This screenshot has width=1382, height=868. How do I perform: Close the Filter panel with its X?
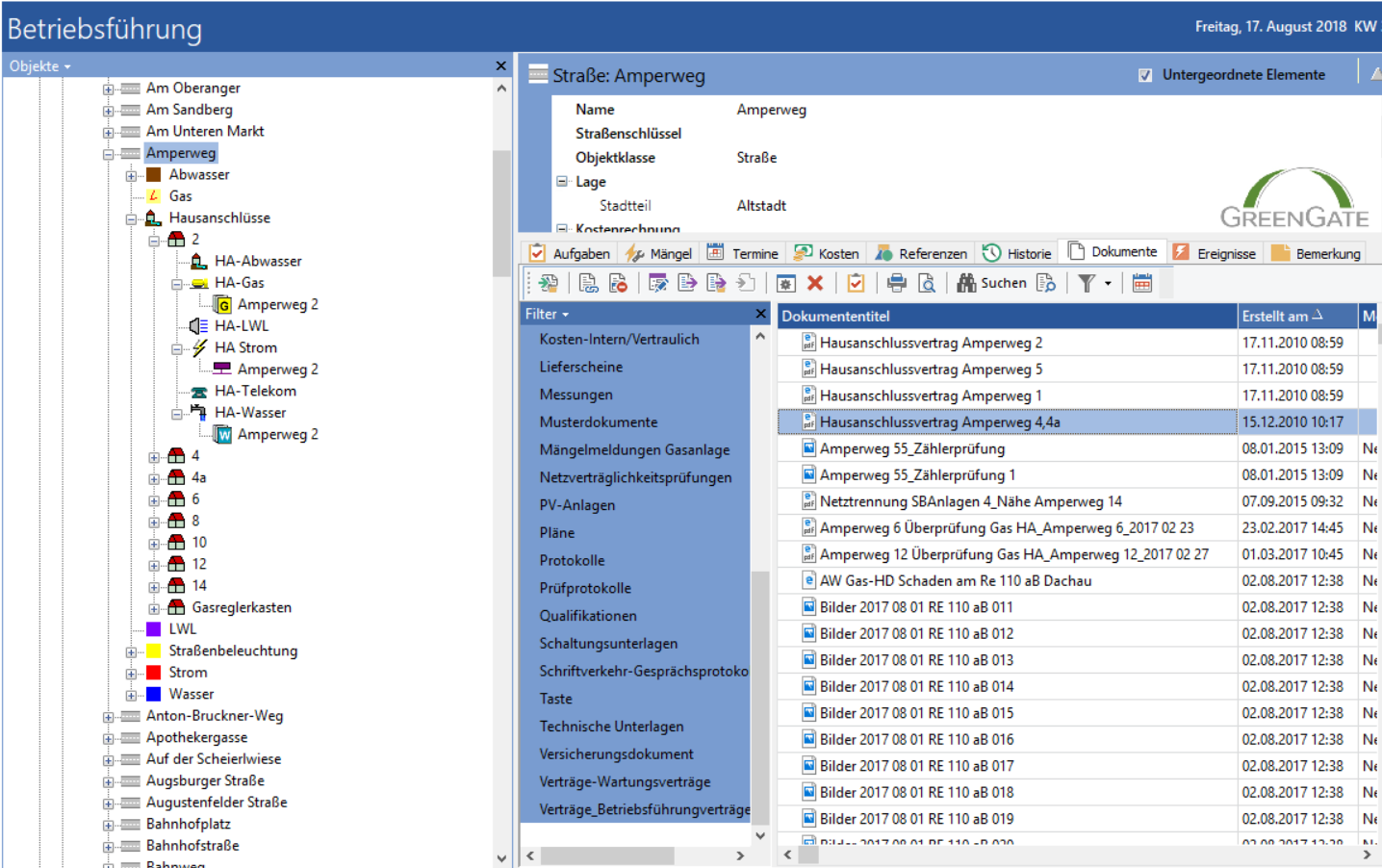[760, 314]
